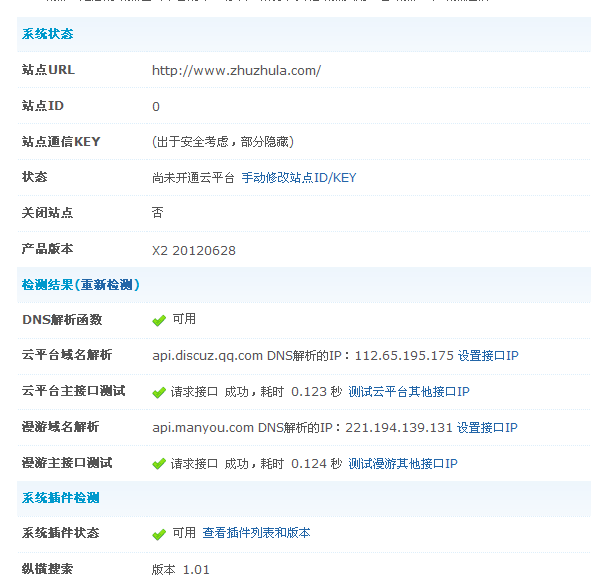Click green checkmark next to DNS解析函数

click(159, 320)
